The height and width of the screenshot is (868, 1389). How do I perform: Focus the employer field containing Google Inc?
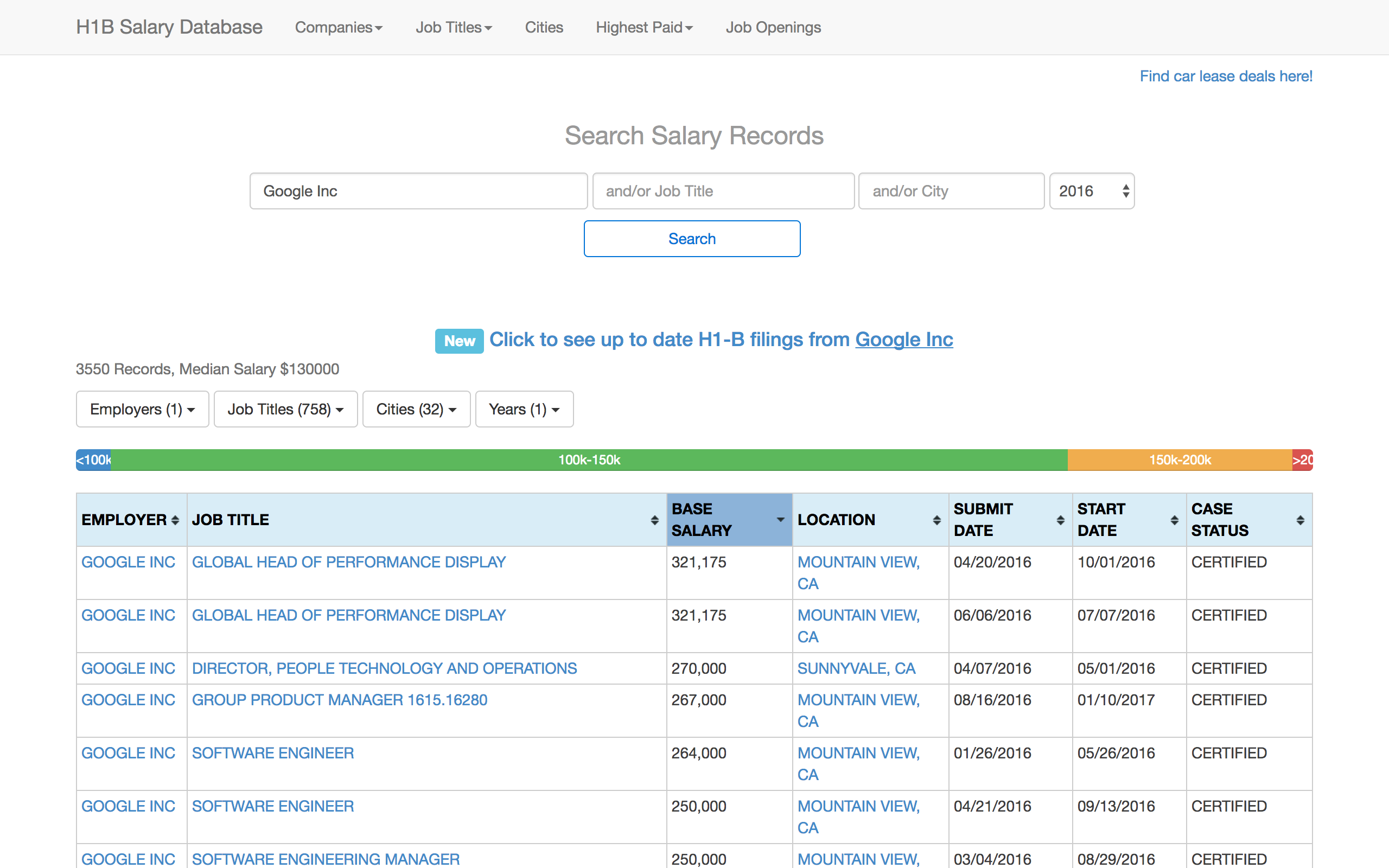(x=418, y=191)
